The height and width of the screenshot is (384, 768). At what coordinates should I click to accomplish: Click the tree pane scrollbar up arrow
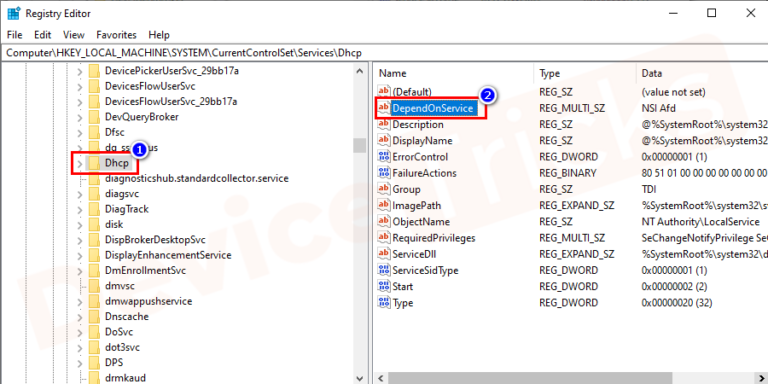[x=360, y=72]
